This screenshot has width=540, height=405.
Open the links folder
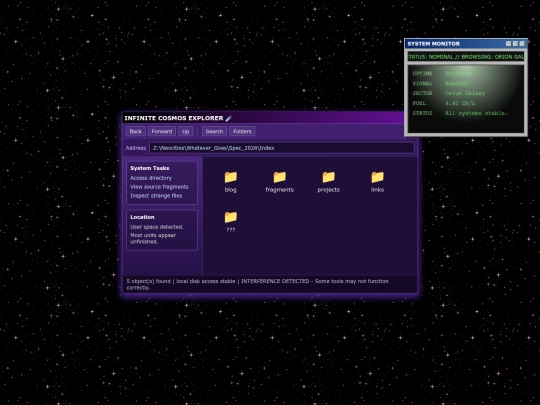pos(377,181)
